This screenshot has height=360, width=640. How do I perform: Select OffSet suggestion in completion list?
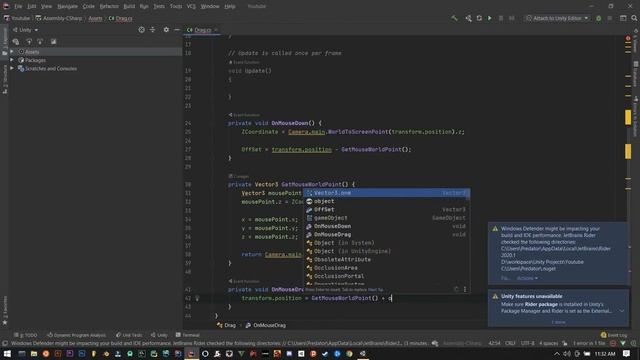(386, 209)
